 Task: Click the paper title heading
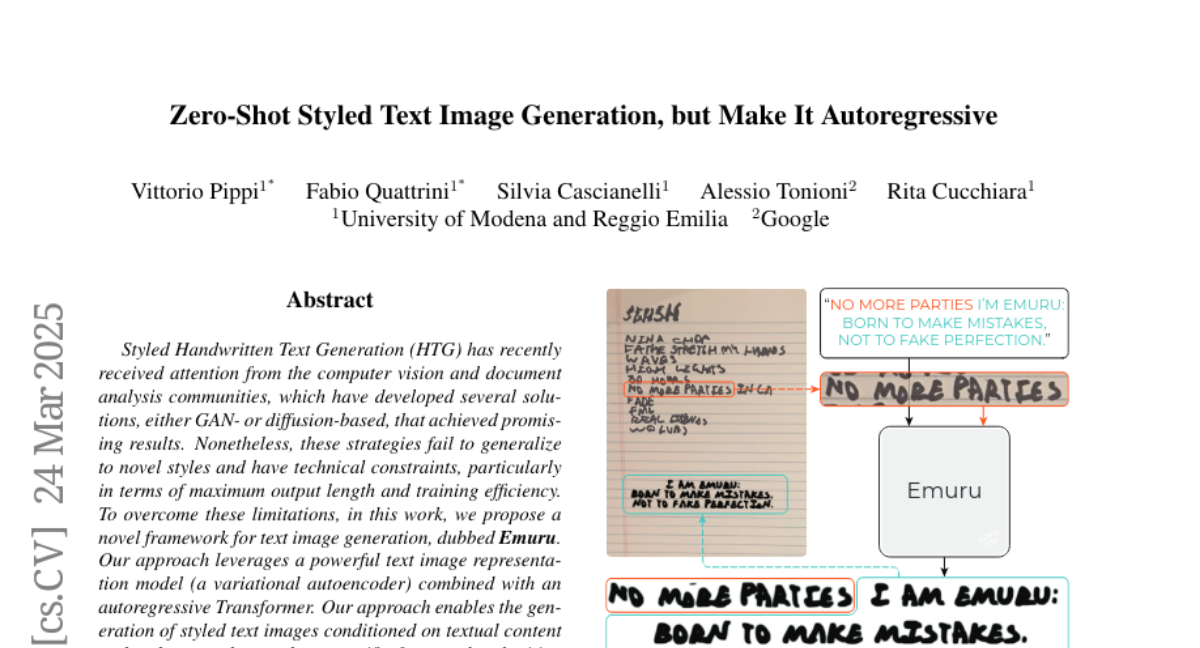pos(583,116)
